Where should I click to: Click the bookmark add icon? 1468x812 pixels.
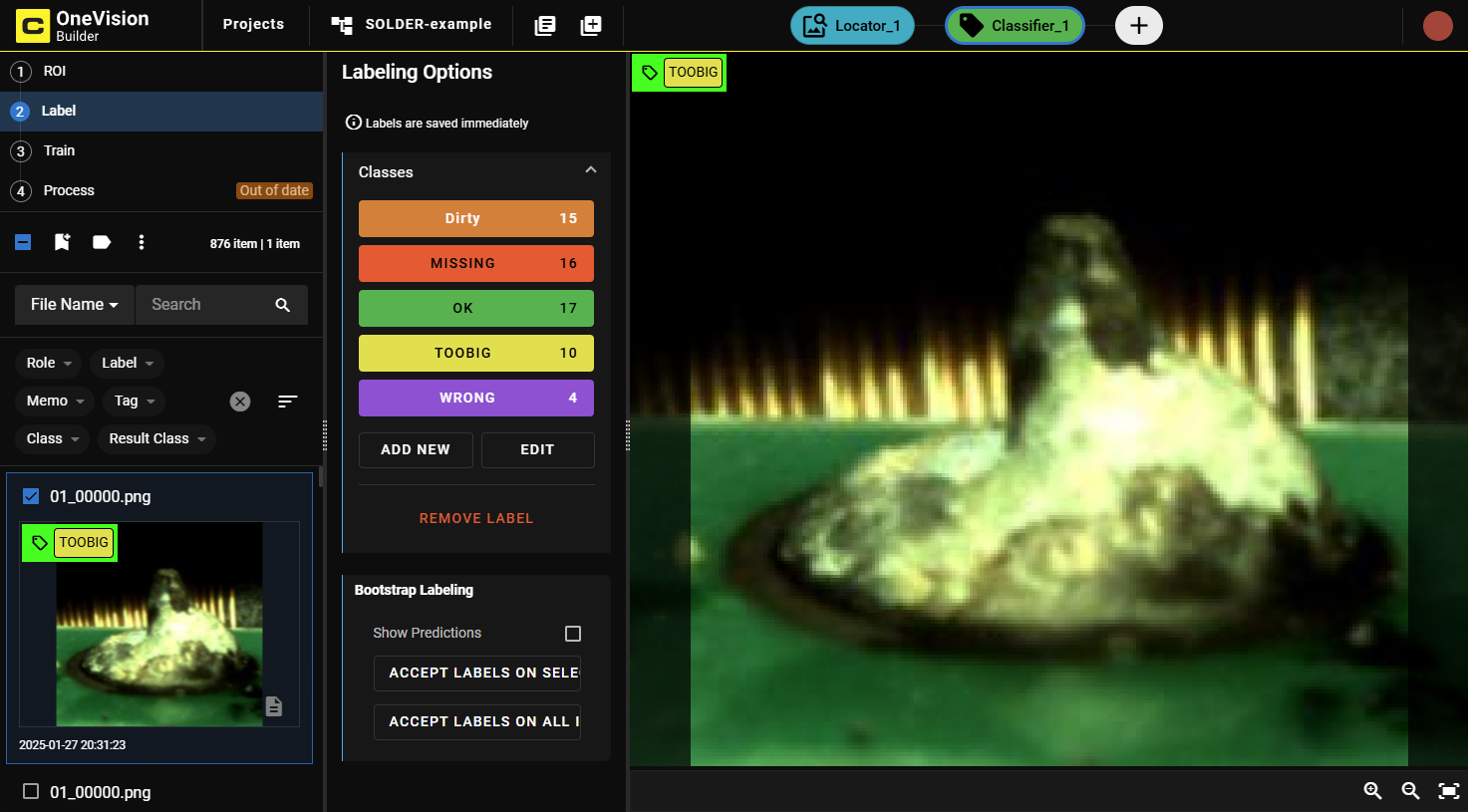coord(62,242)
